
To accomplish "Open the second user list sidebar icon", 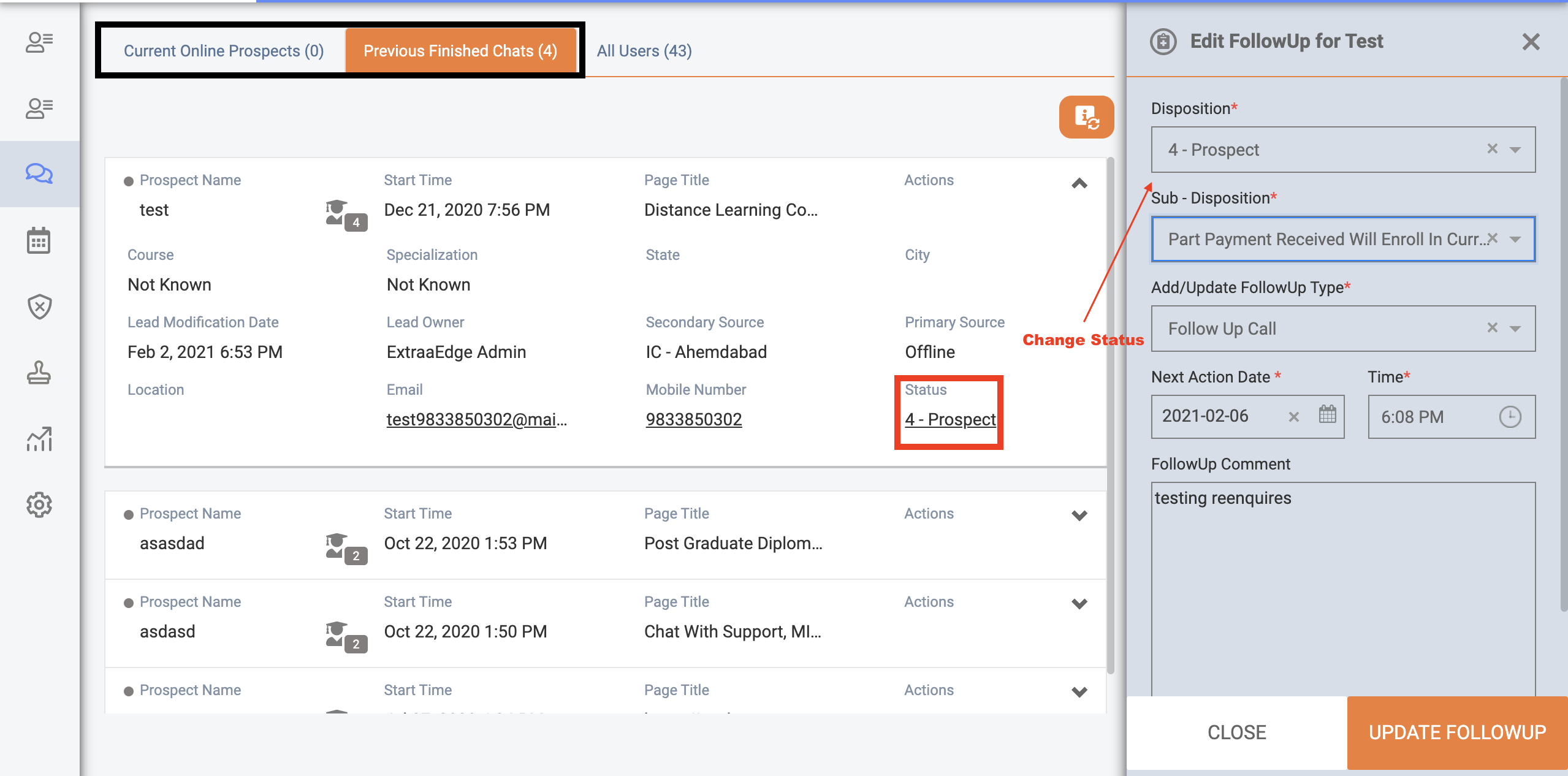I will (39, 108).
